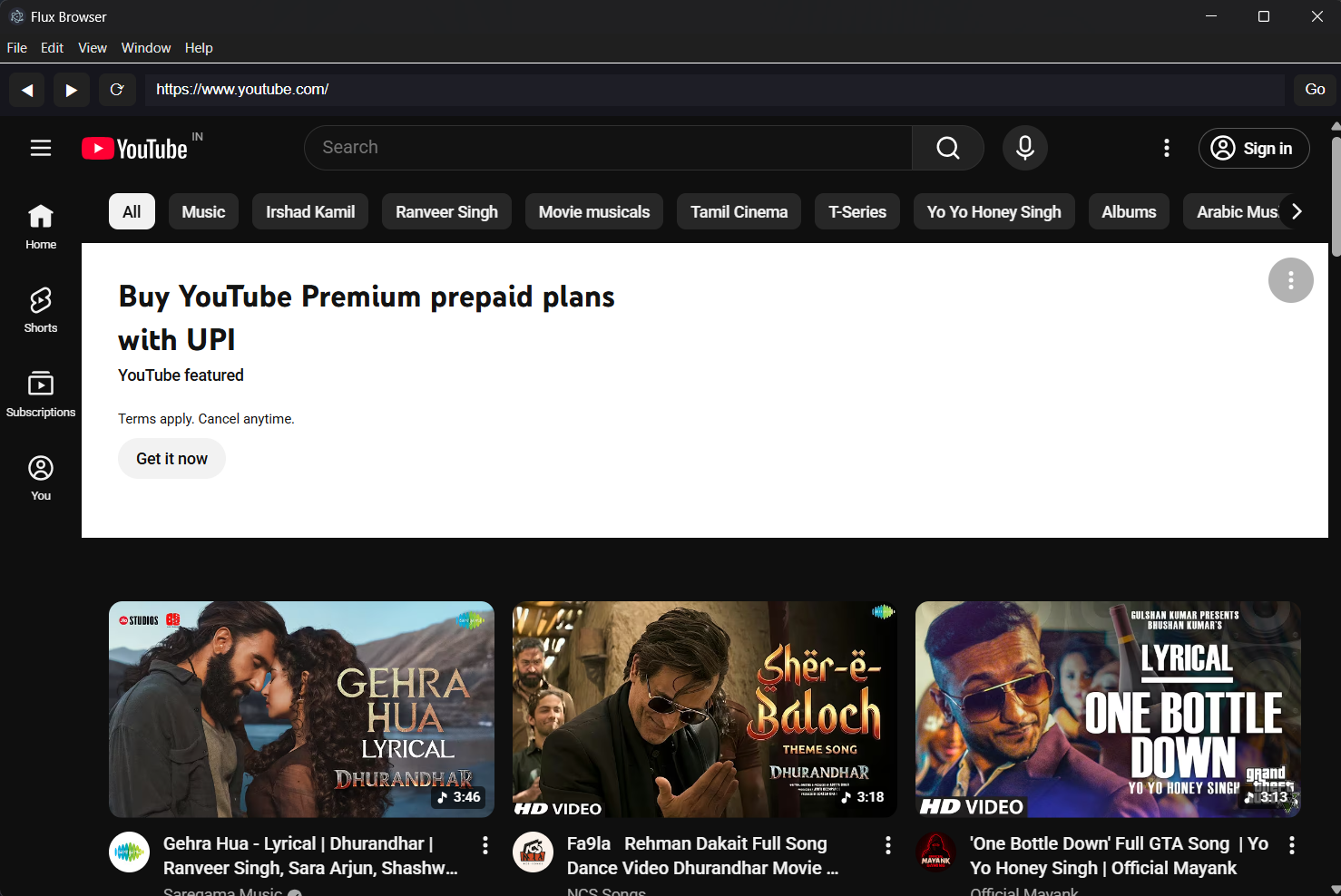This screenshot has width=1341, height=896.
Task: Open settings three-dot menu beside Sign in
Action: click(x=1167, y=148)
